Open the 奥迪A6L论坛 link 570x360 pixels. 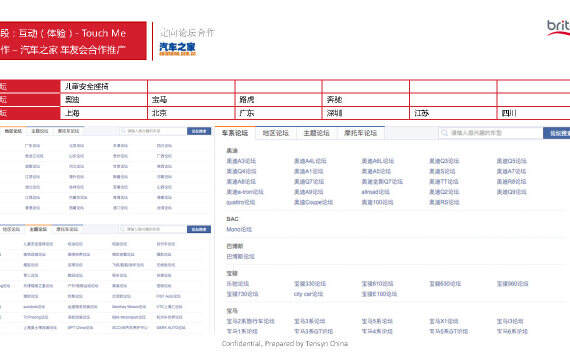(x=378, y=161)
